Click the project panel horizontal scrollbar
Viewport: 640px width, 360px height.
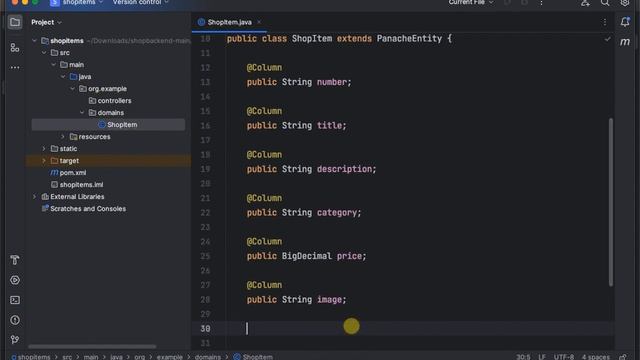[x=92, y=346]
